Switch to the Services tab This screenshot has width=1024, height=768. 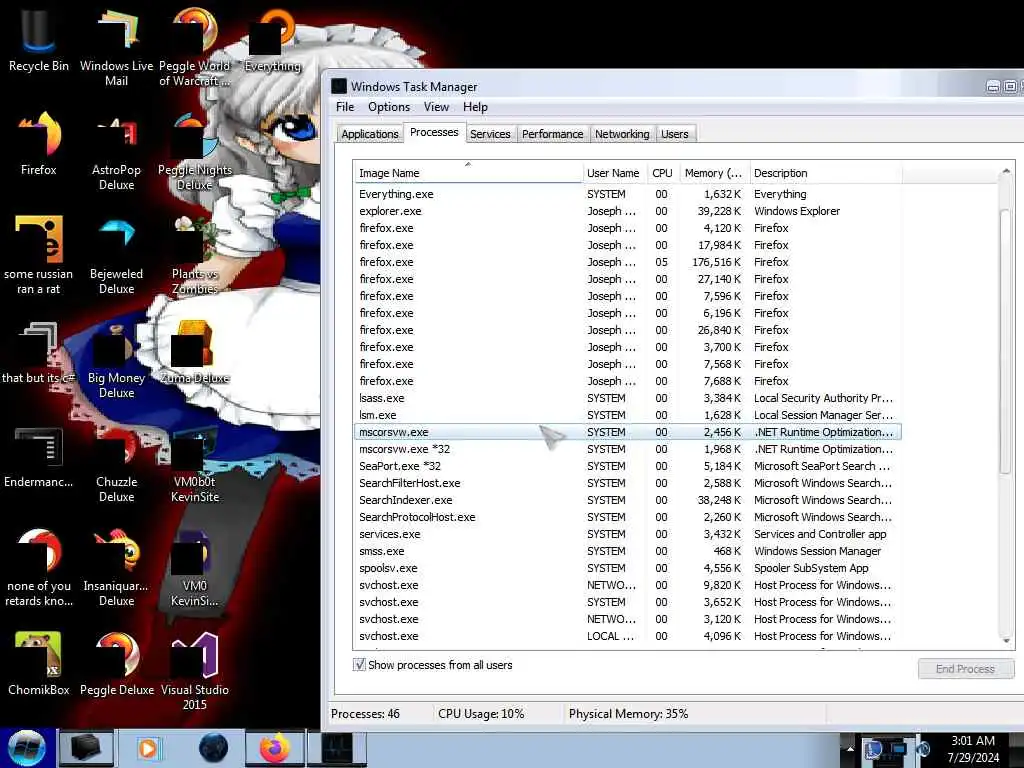490,134
